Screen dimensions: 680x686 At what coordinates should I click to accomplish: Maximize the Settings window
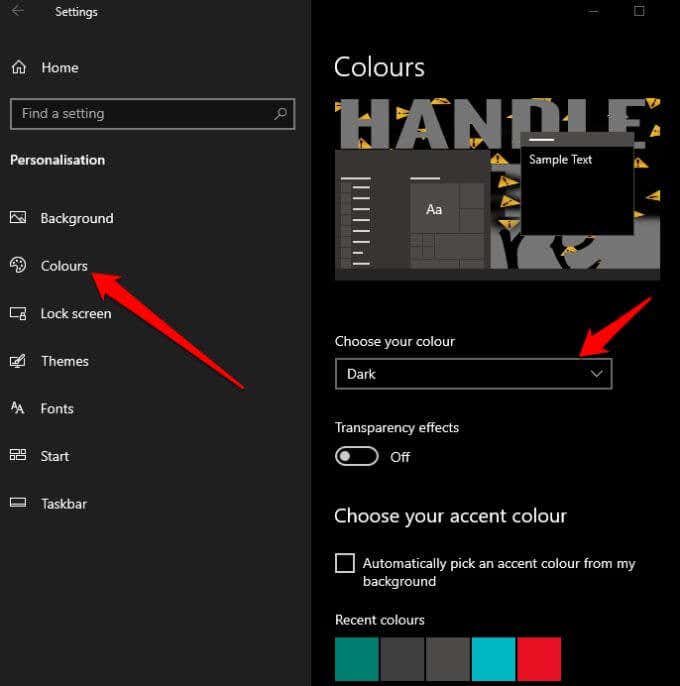639,11
